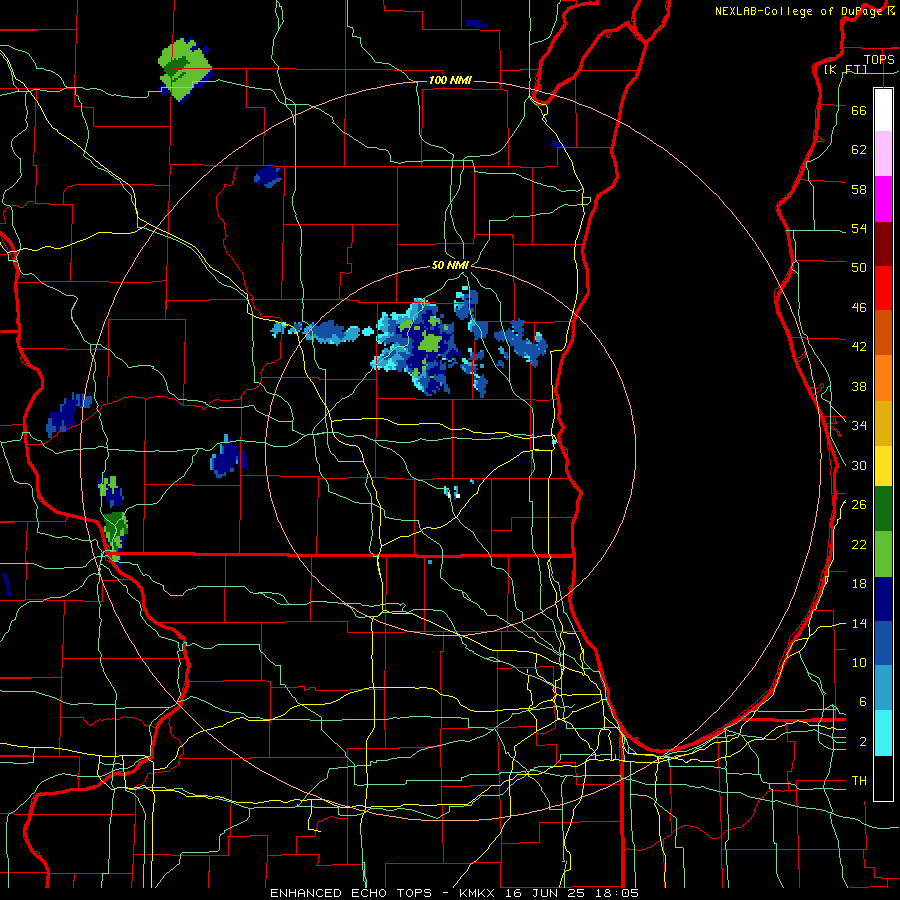This screenshot has width=900, height=900.
Task: Click the legend value 26
Action: (x=859, y=505)
